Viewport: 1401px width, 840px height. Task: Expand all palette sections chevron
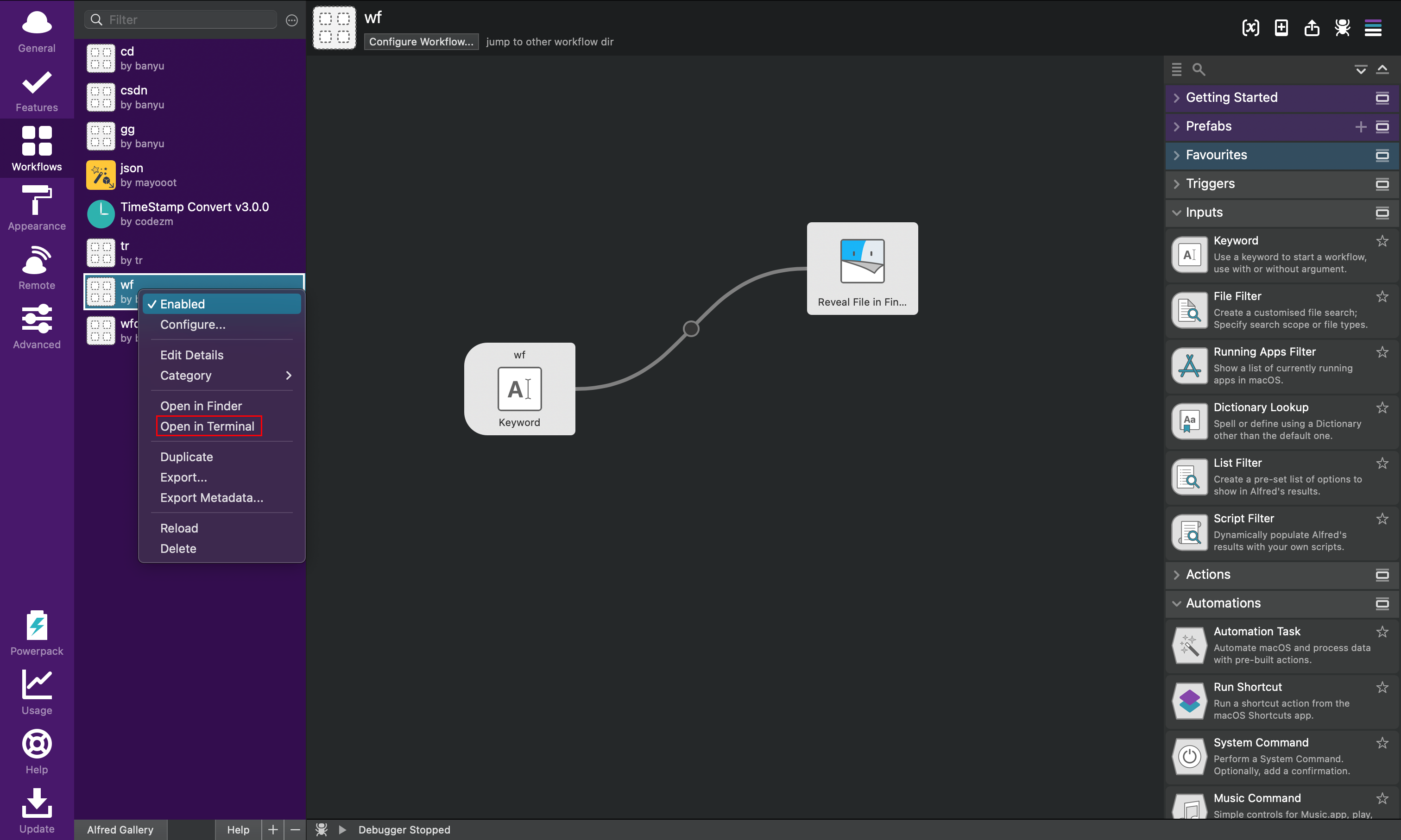point(1360,69)
